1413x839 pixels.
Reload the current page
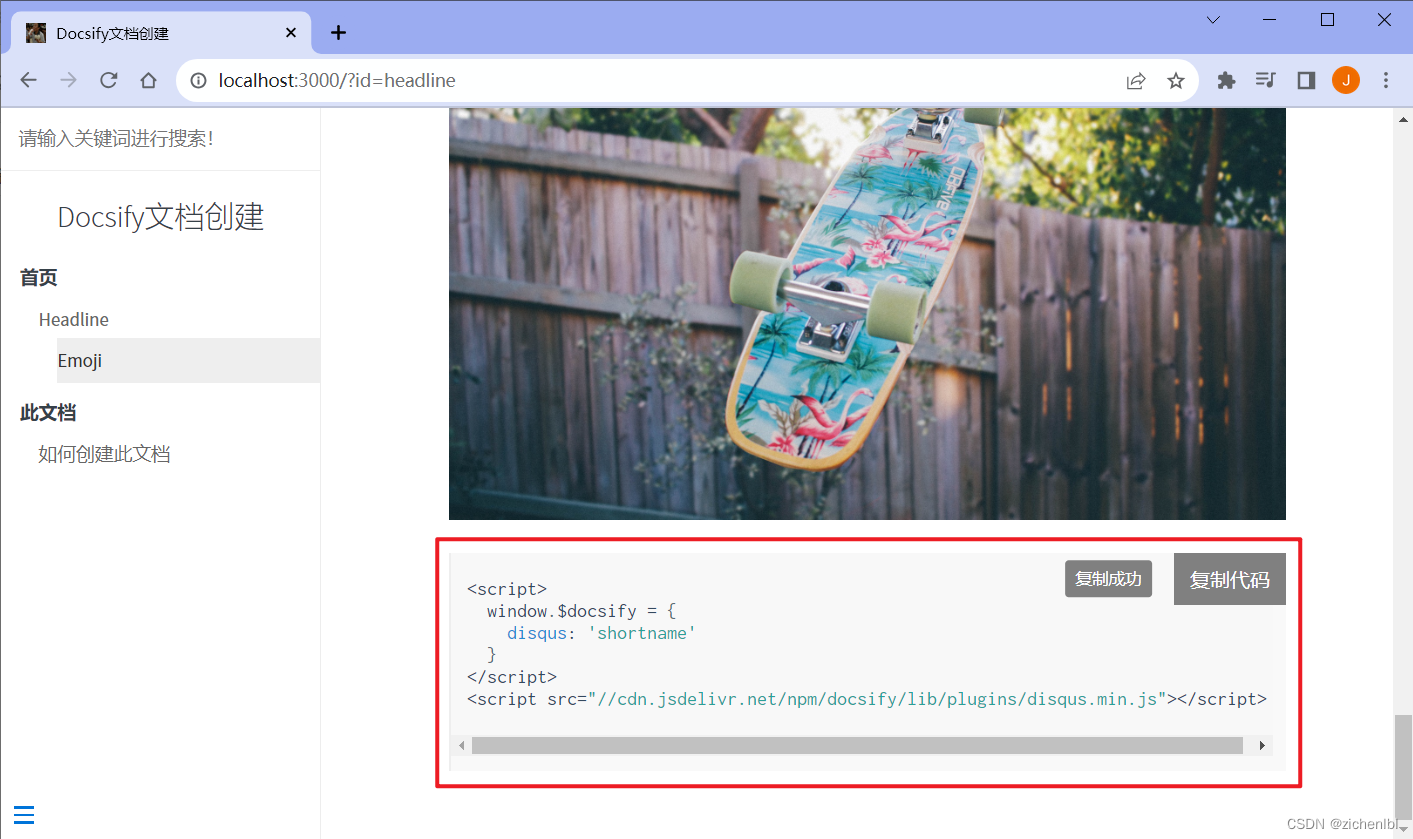(109, 81)
